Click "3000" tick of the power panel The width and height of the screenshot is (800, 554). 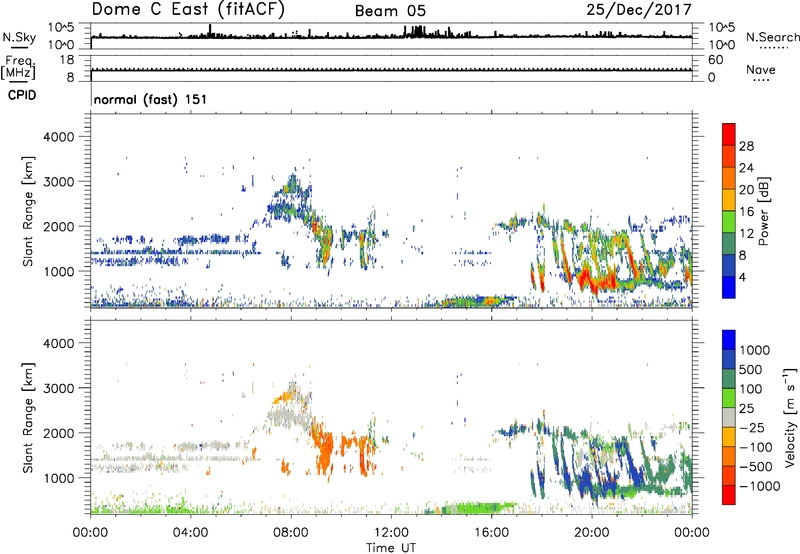[x=58, y=182]
